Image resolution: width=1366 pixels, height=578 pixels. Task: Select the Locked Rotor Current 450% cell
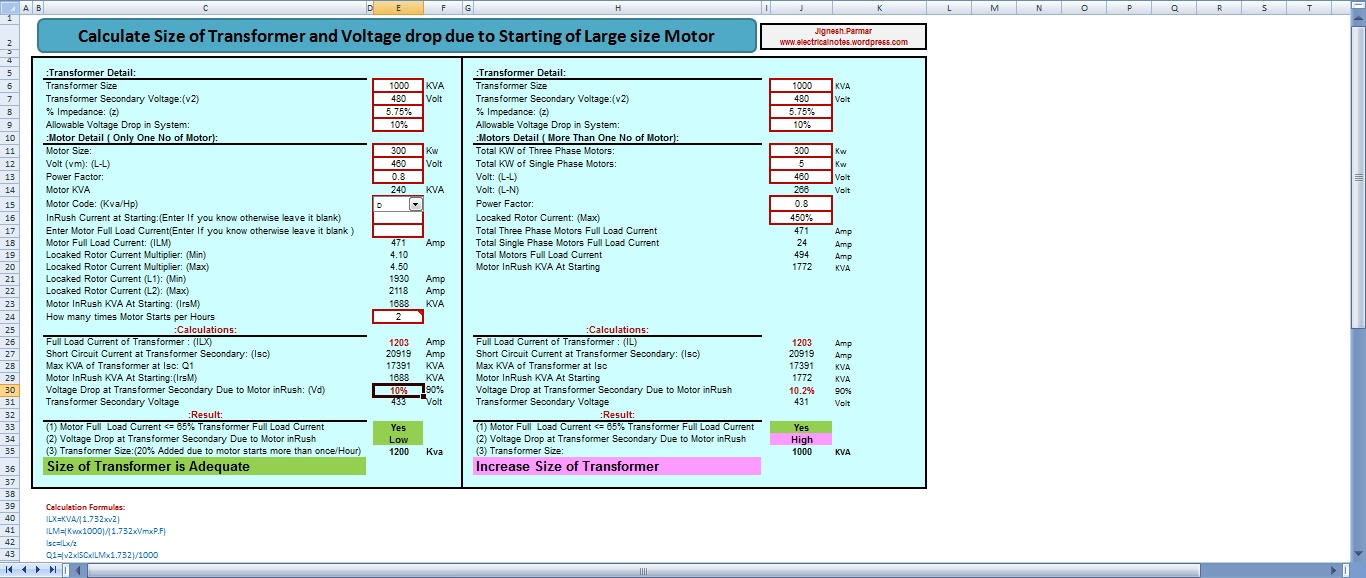pos(801,217)
